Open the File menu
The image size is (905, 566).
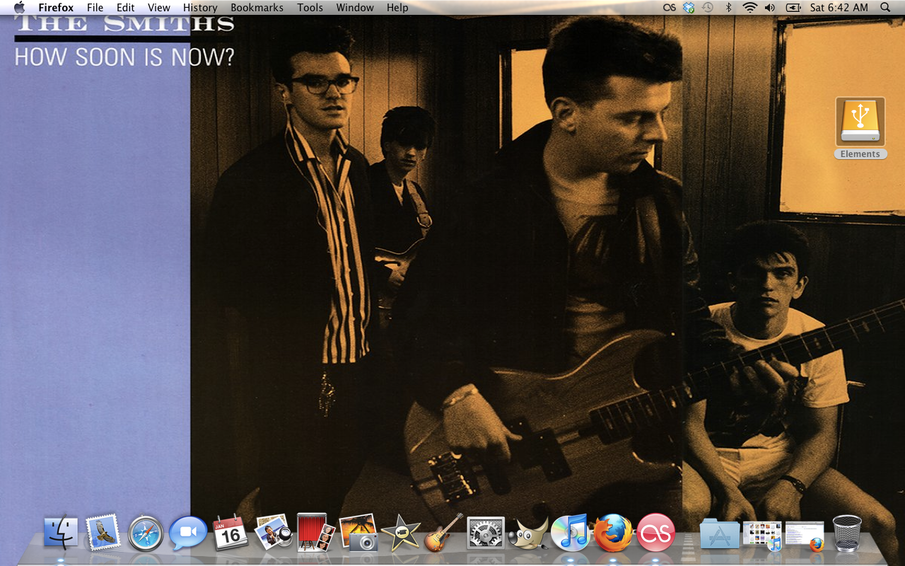(x=95, y=8)
